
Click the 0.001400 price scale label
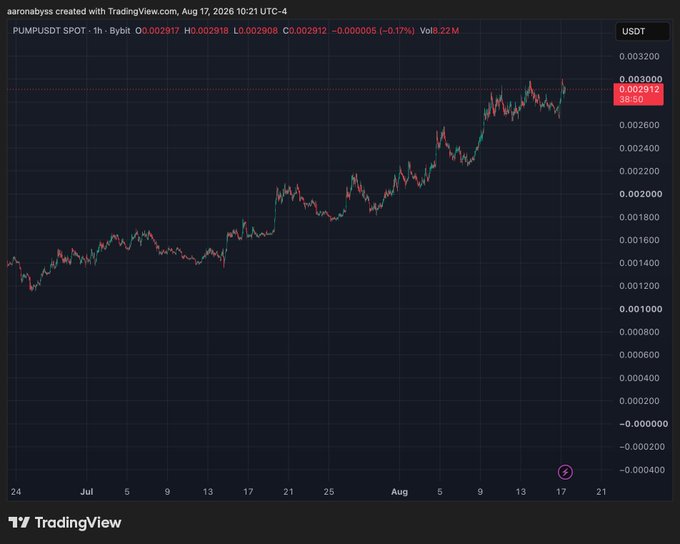point(639,263)
